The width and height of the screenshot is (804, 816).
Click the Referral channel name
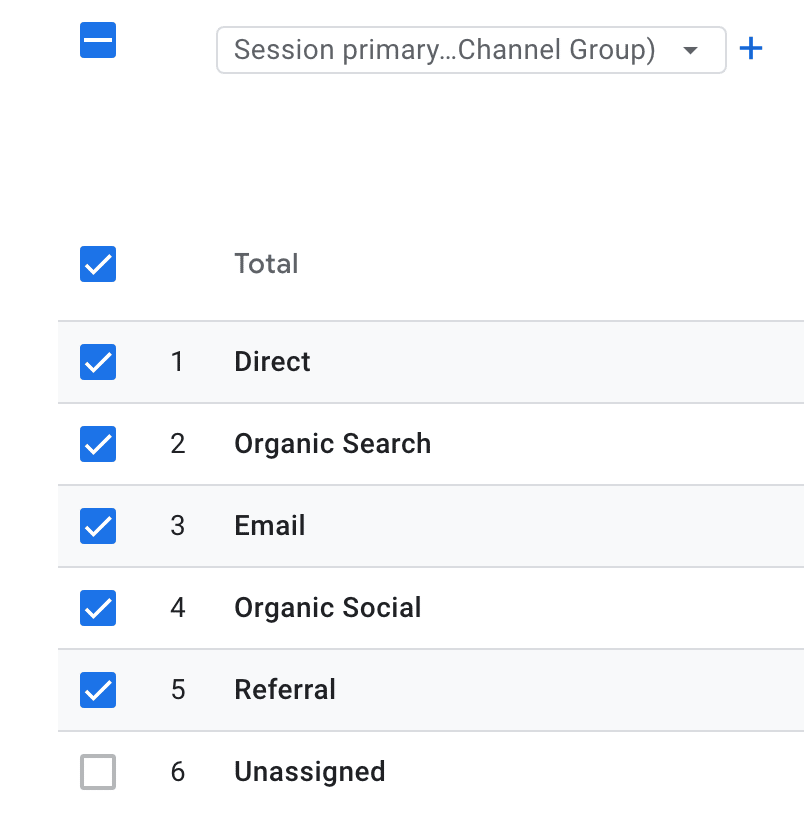[285, 690]
